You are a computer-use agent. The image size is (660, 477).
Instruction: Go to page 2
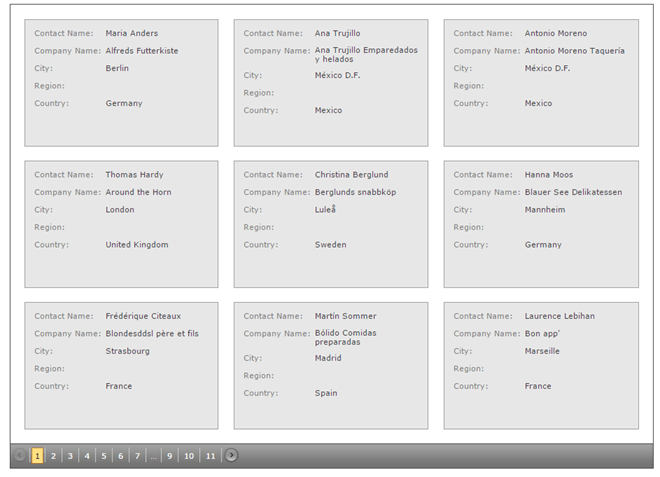[53, 456]
